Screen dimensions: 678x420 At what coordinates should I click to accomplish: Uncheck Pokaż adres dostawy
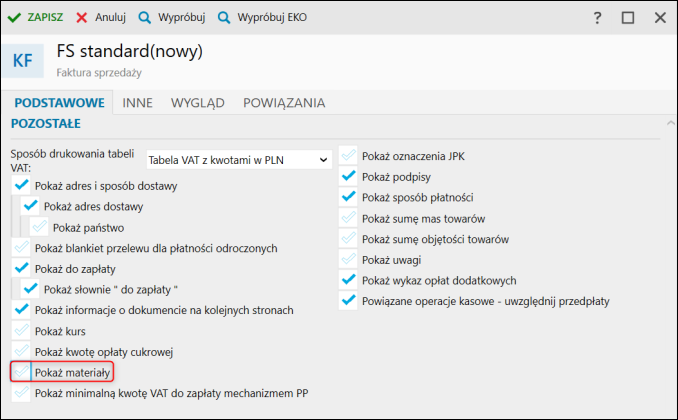coord(30,206)
